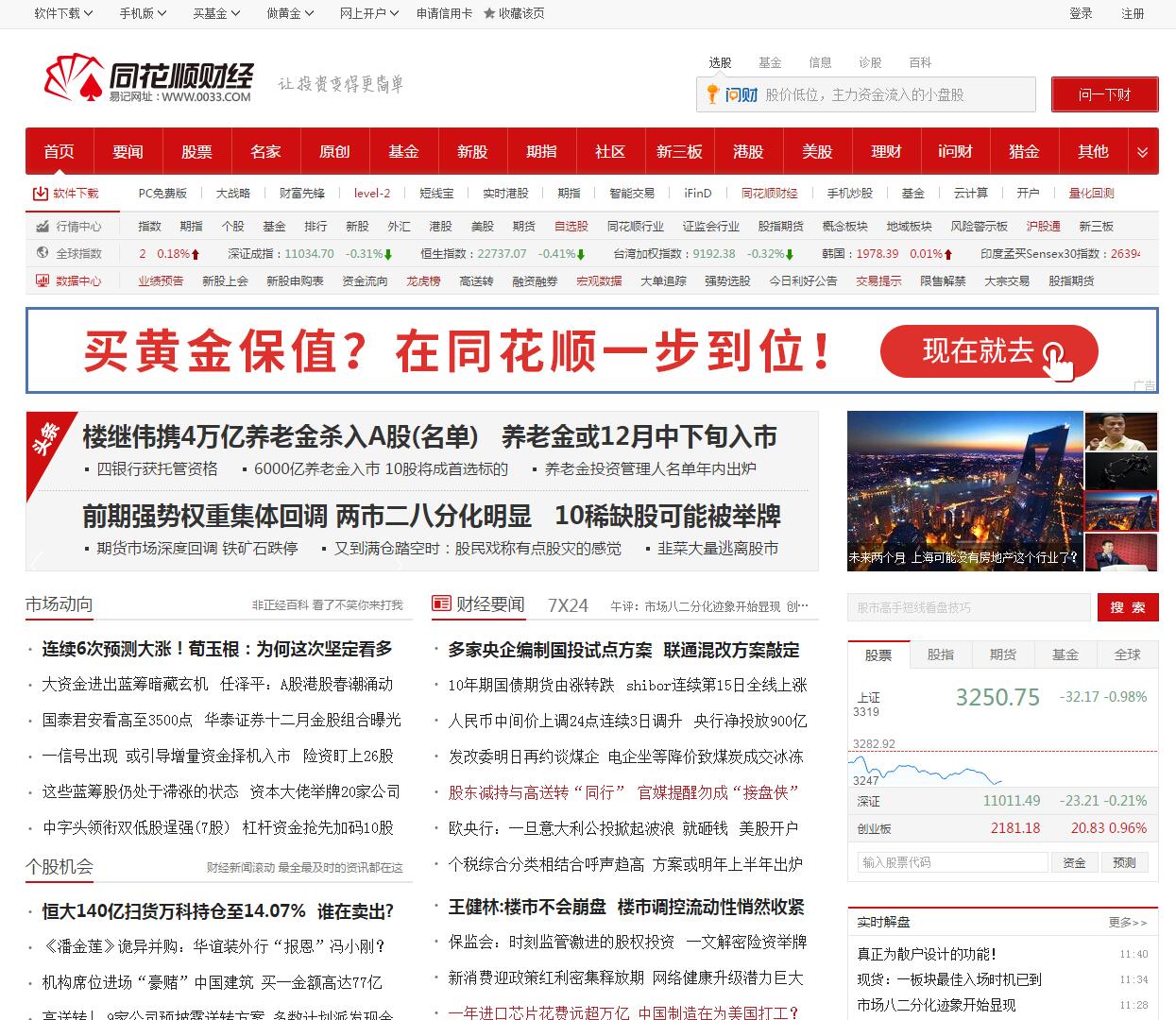1176x1020 pixels.
Task: Click 创业板 row in quote widget
Action: (x=1002, y=828)
